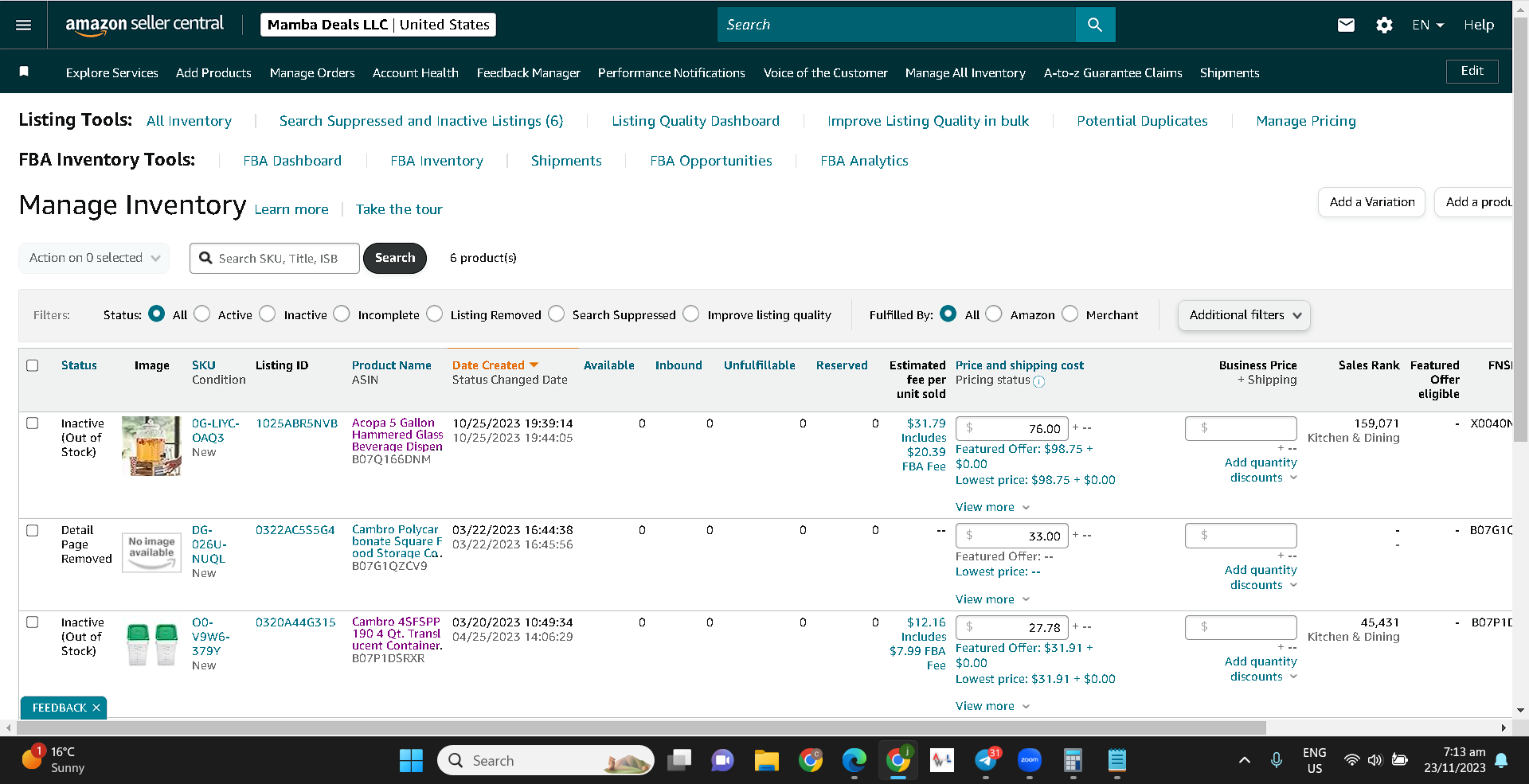Image resolution: width=1529 pixels, height=784 pixels.
Task: Click the Amazon Seller Central logo
Action: 145,25
